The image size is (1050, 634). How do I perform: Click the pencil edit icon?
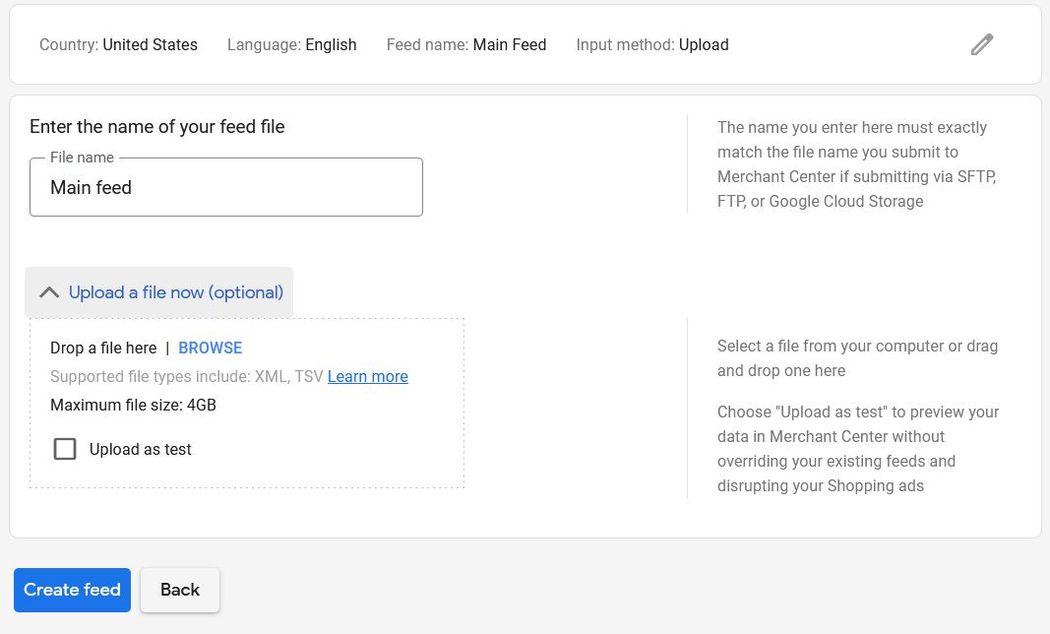(981, 45)
